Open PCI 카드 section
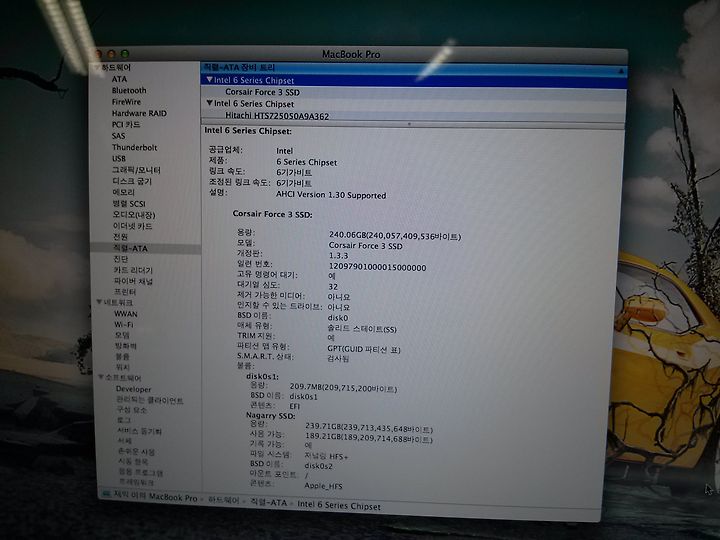This screenshot has width=720, height=540. point(126,124)
